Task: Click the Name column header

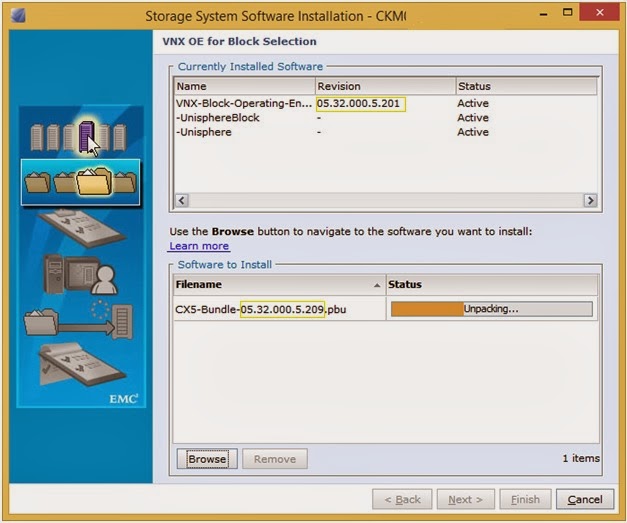Action: [245, 86]
